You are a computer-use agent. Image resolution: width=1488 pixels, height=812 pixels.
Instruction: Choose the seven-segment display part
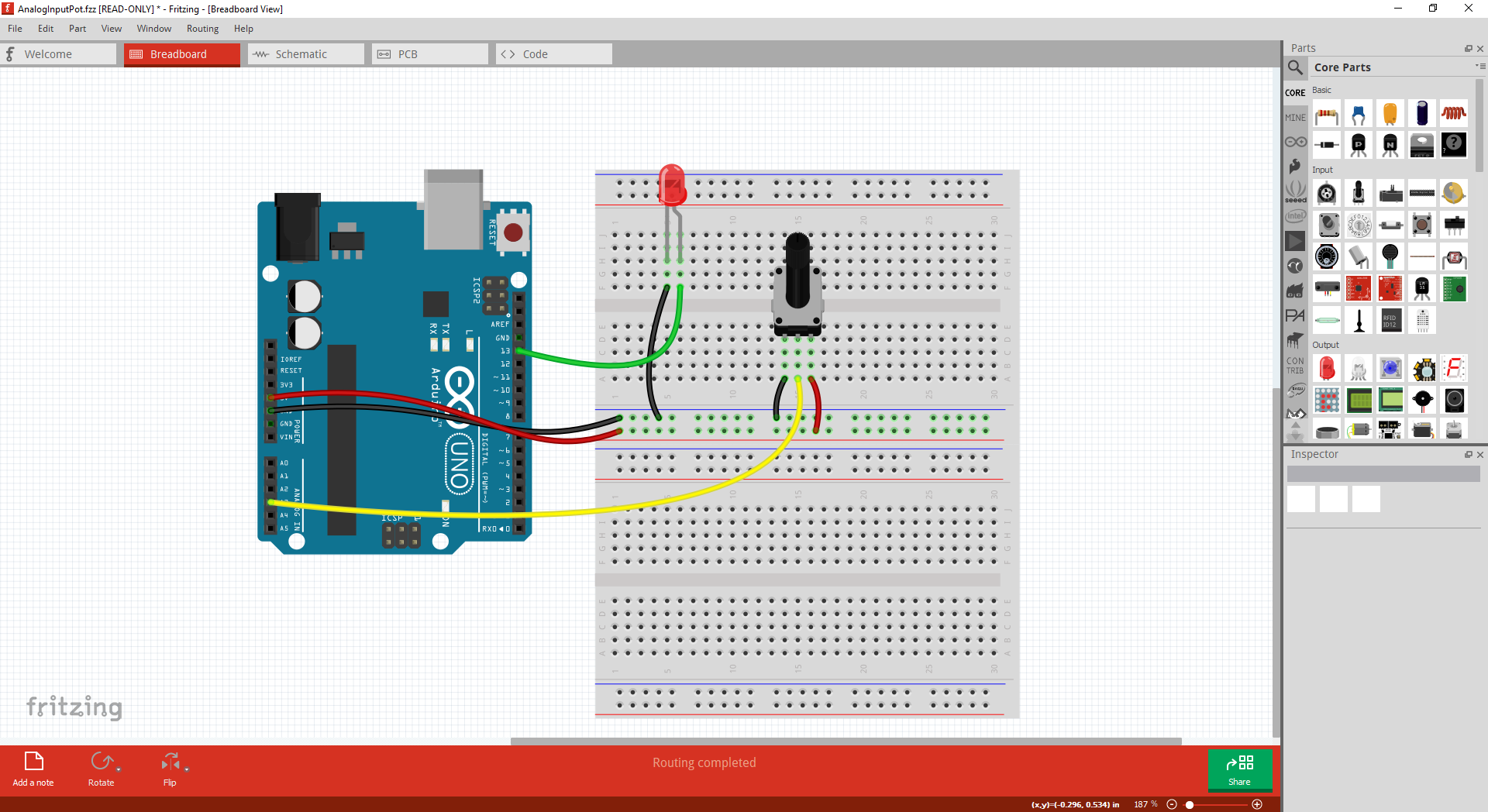(x=1454, y=369)
